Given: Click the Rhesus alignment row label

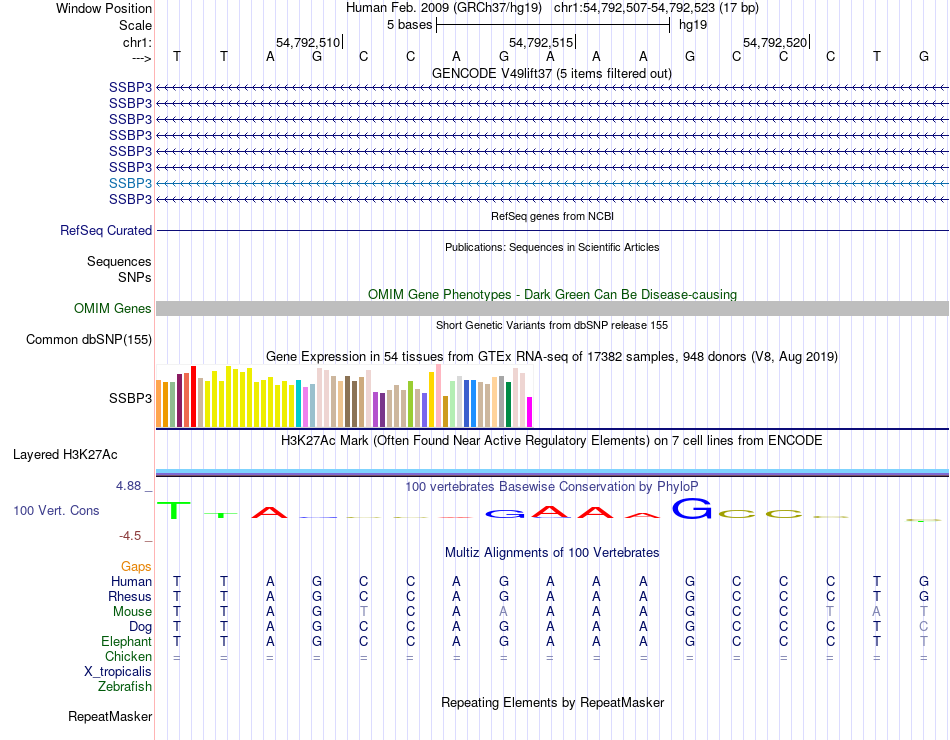Looking at the screenshot, I should tap(130, 596).
